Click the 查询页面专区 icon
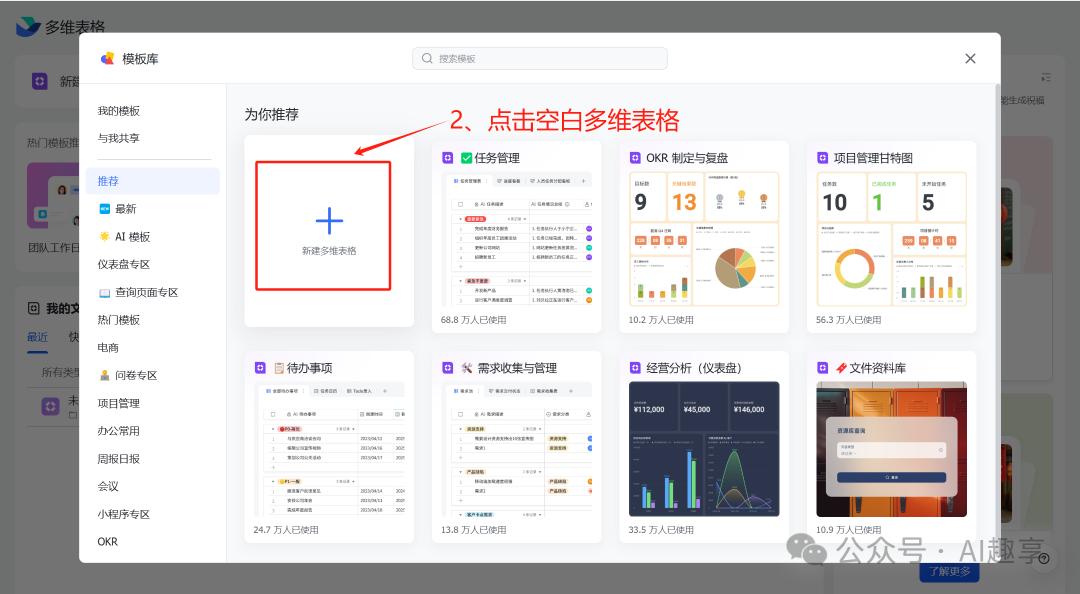The image size is (1080, 594). (105, 293)
